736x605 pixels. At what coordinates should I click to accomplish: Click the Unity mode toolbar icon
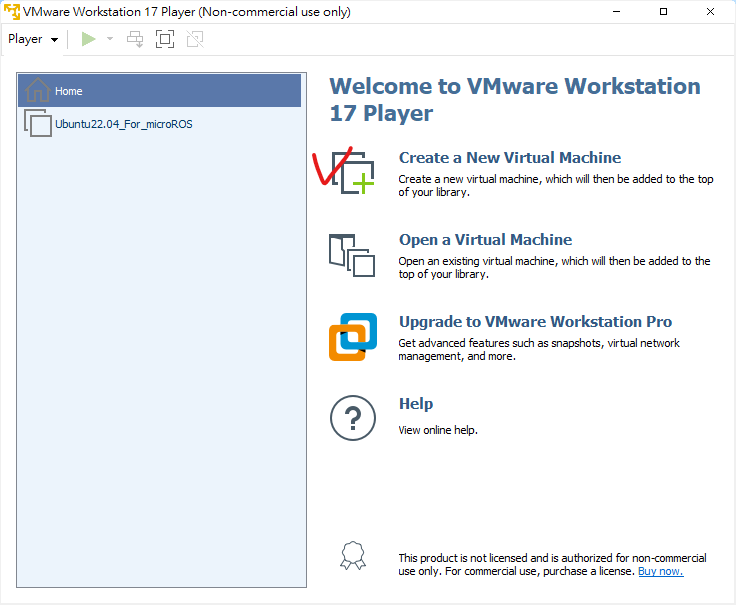pos(195,39)
